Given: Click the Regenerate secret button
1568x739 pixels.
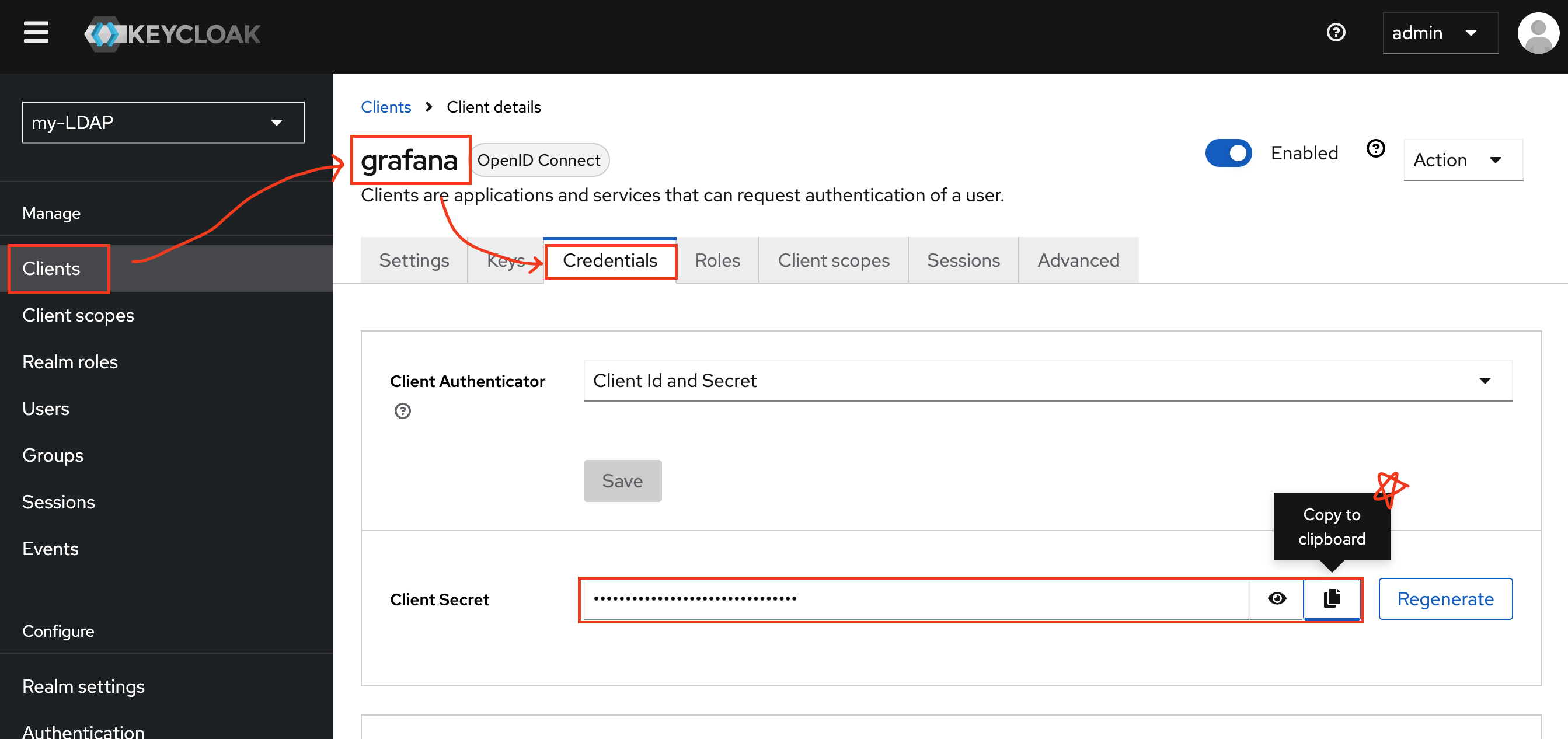Looking at the screenshot, I should tap(1445, 599).
